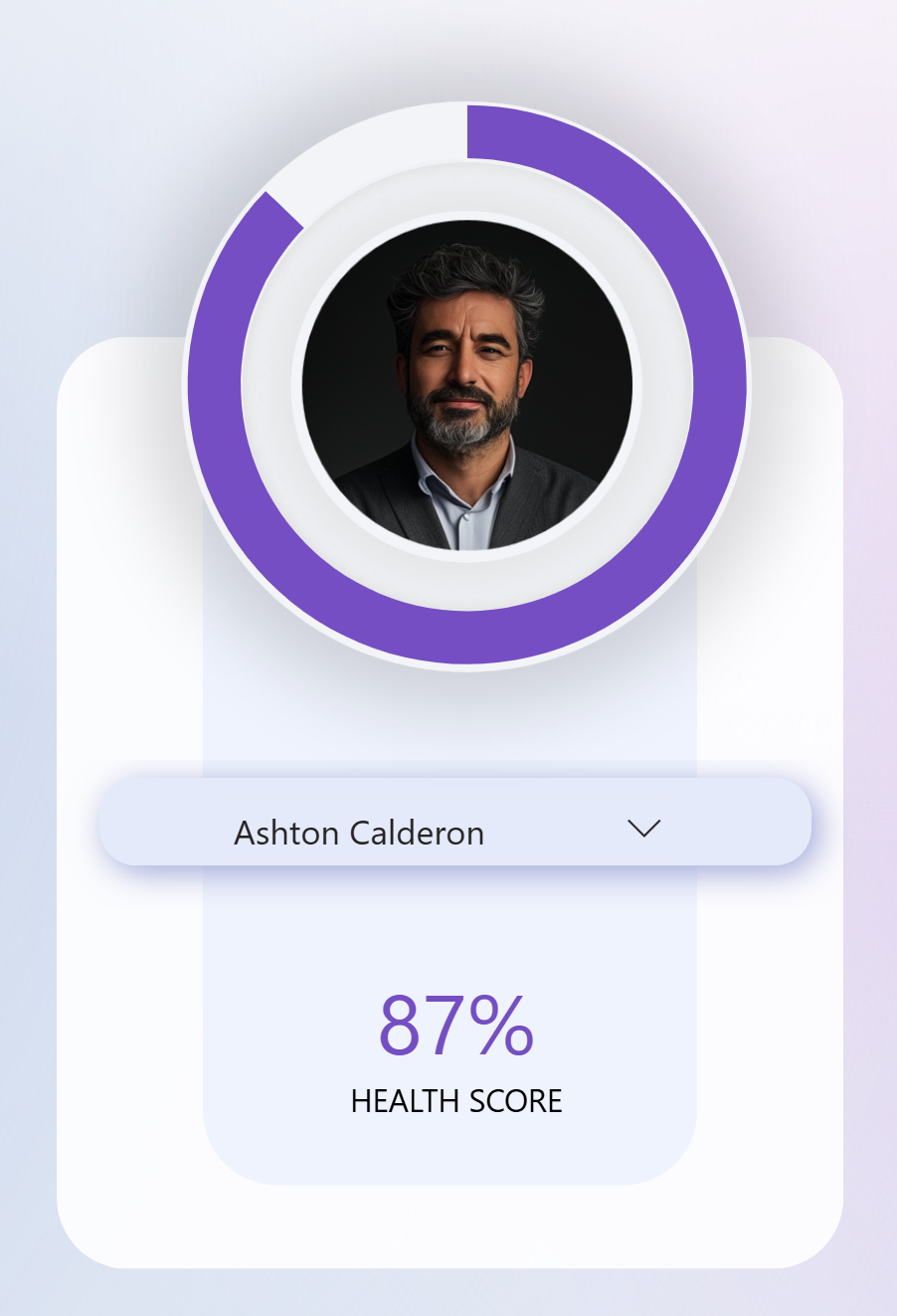Click the man's face in the avatar

pyautogui.click(x=461, y=358)
